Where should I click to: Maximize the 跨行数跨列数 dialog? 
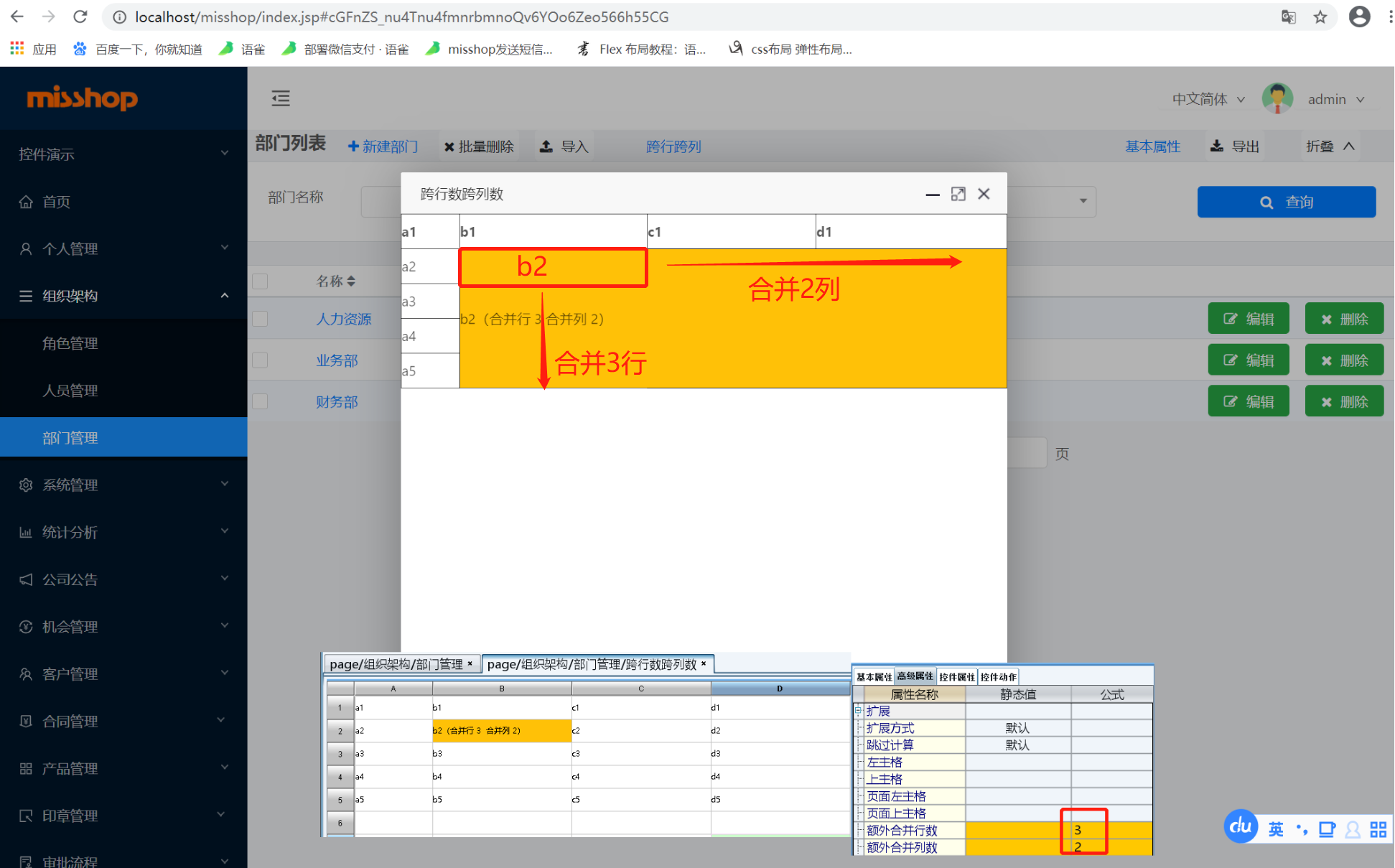pyautogui.click(x=958, y=194)
